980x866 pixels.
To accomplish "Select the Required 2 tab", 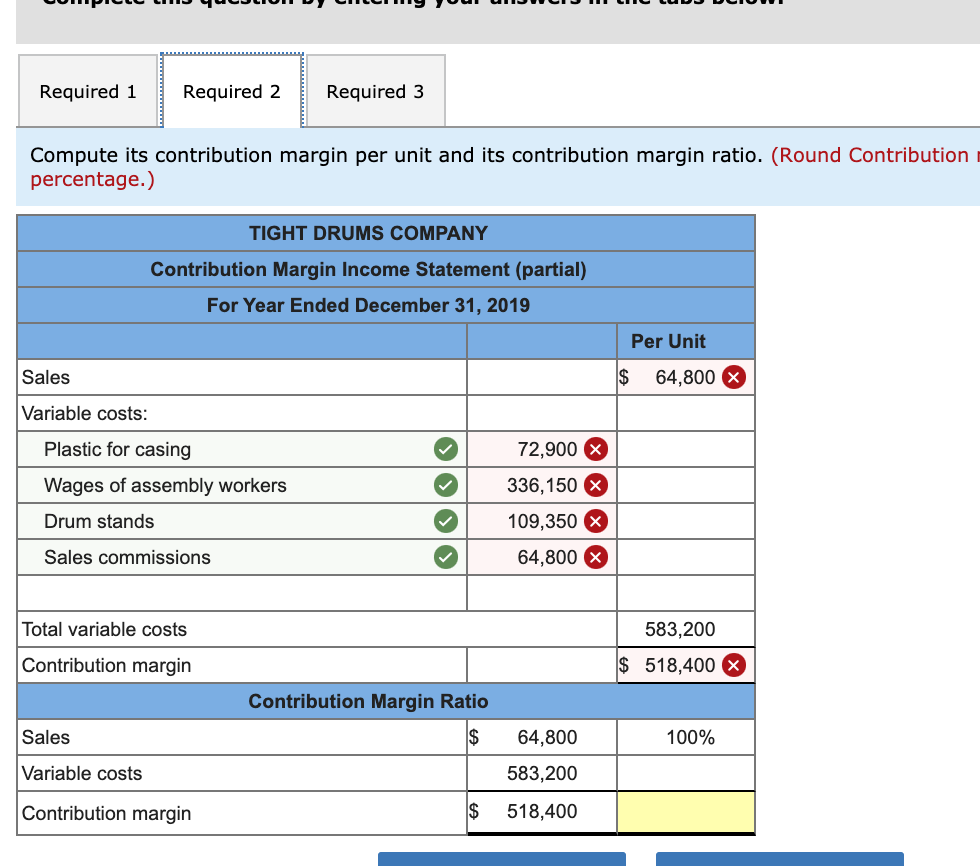I will (x=231, y=91).
